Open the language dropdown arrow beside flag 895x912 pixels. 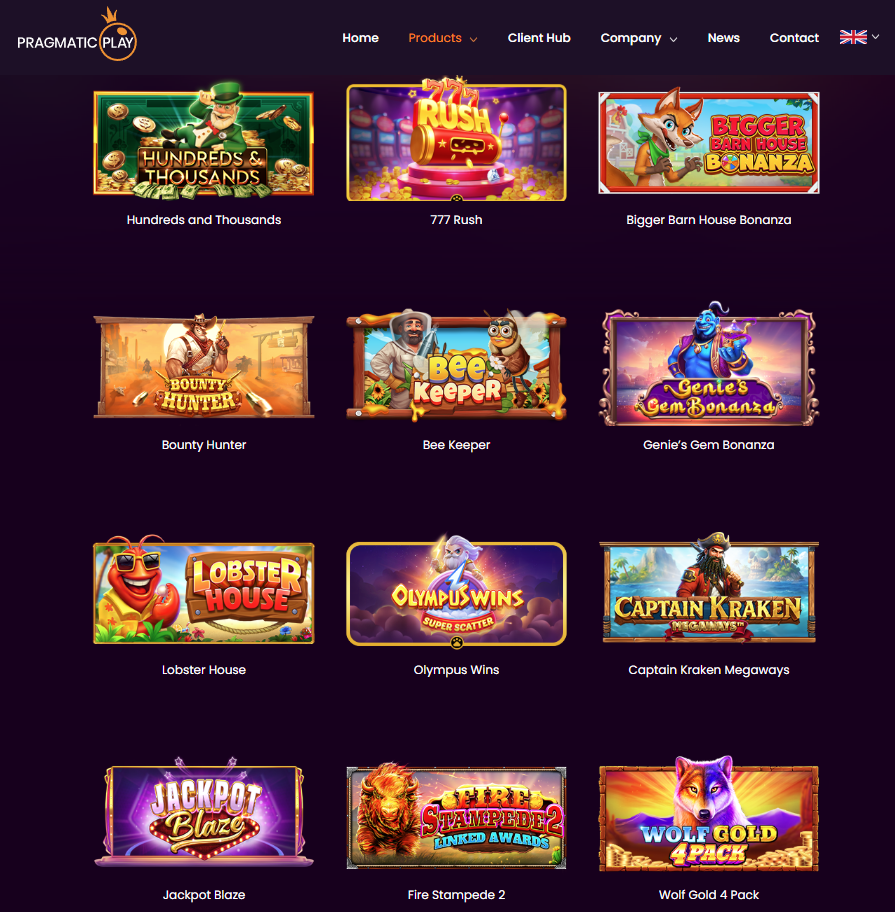point(875,37)
